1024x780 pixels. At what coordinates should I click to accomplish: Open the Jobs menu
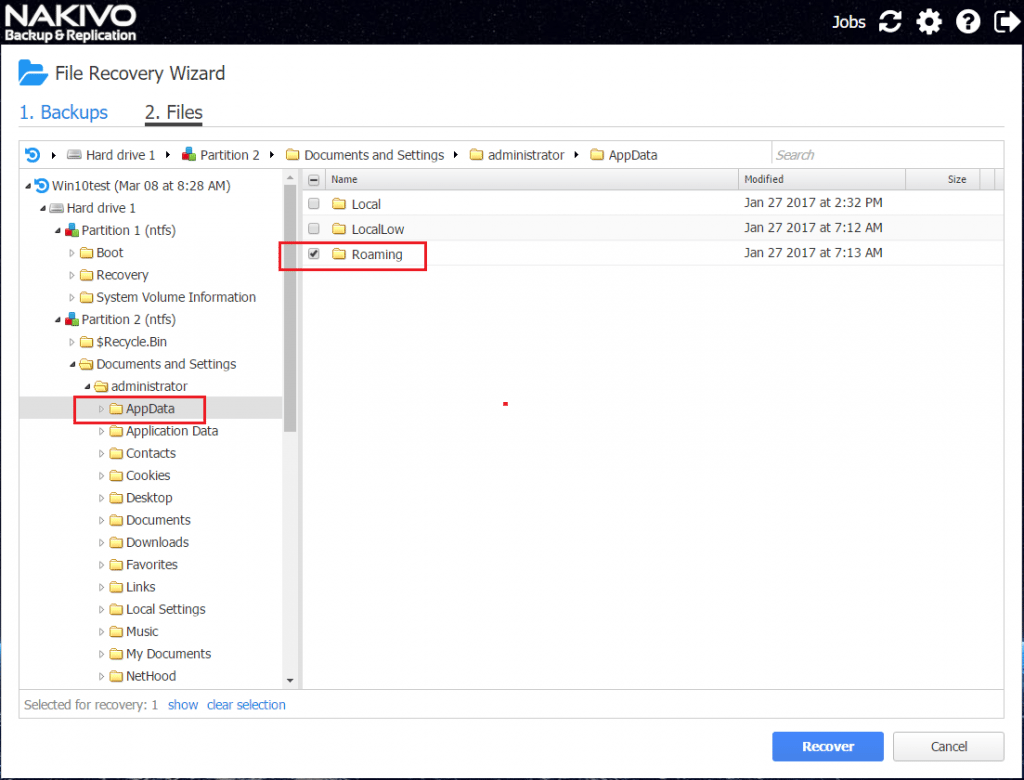pyautogui.click(x=848, y=21)
